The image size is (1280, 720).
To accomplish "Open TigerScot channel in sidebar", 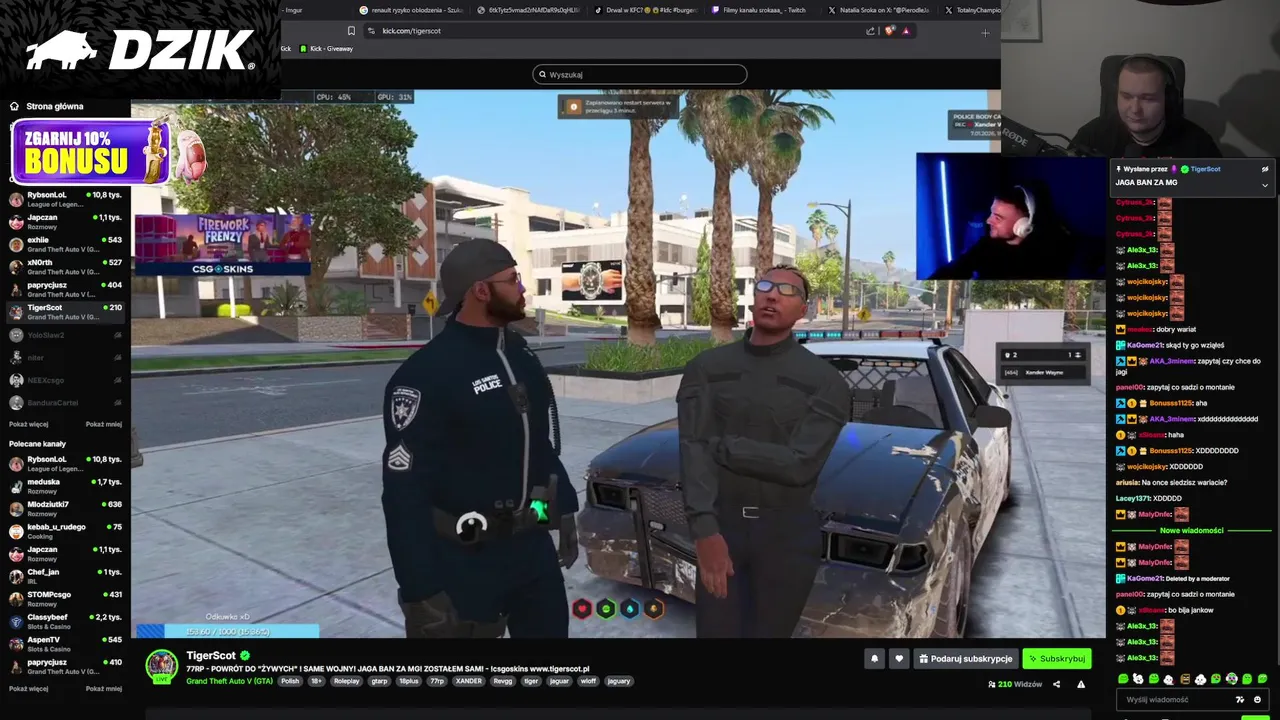I will point(65,311).
